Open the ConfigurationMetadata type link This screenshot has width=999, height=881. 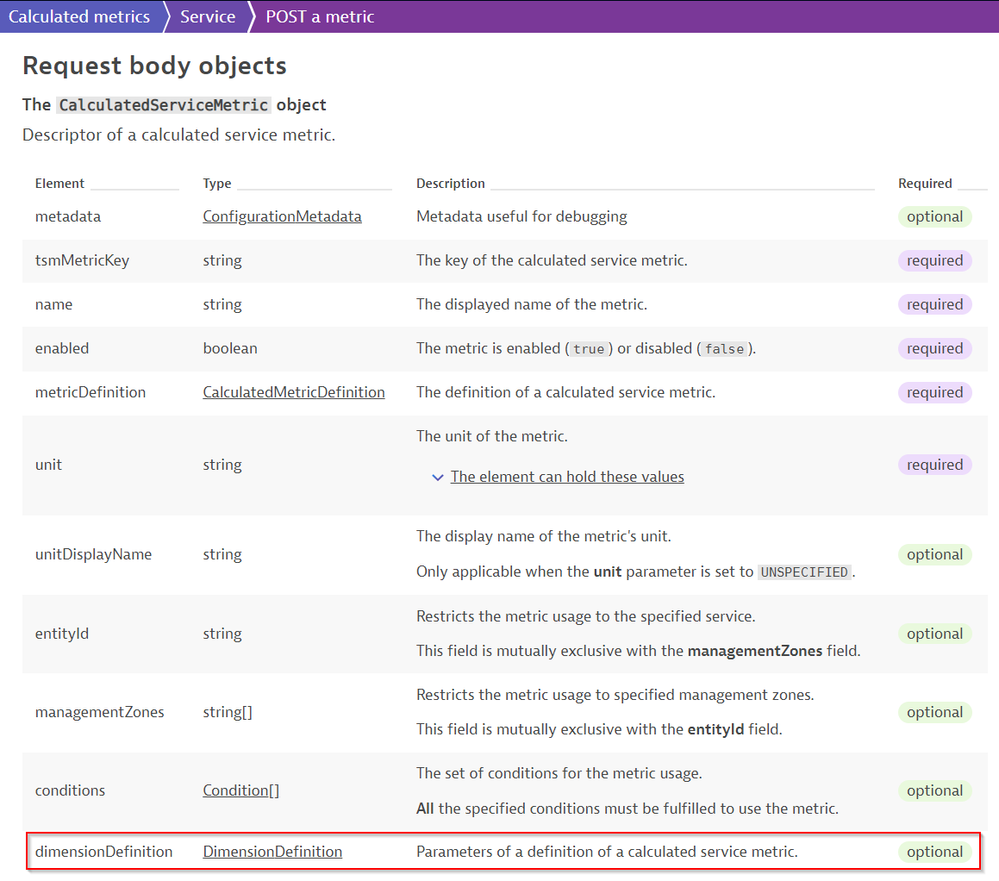point(282,216)
